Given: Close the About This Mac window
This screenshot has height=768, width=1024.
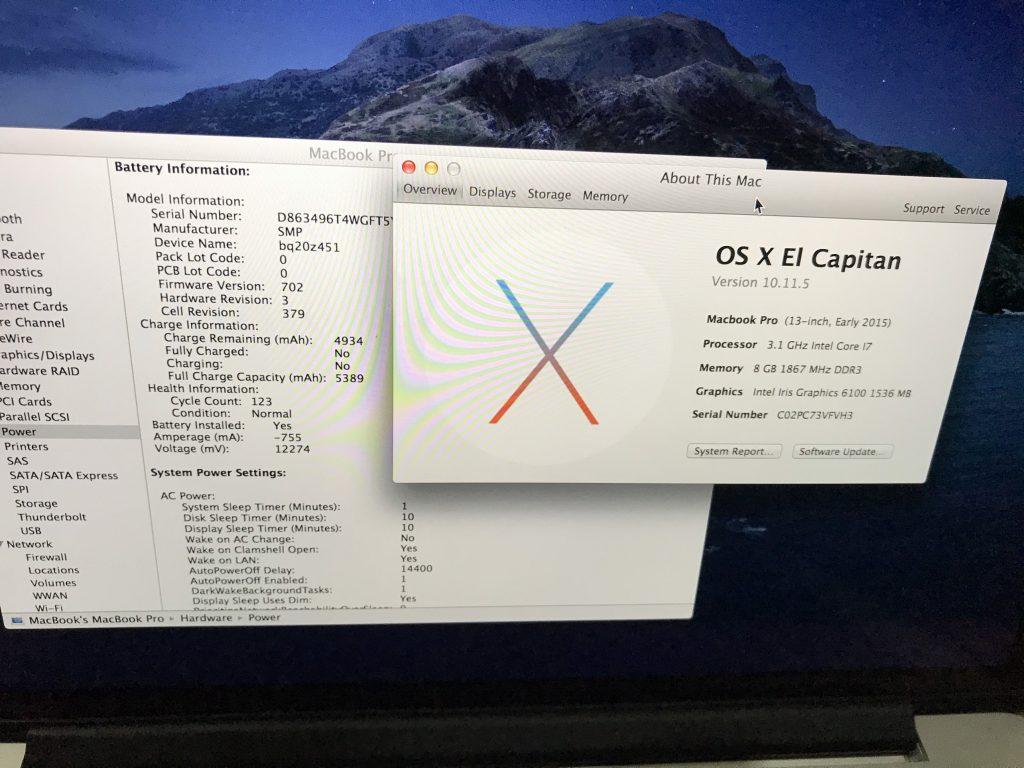Looking at the screenshot, I should 409,167.
